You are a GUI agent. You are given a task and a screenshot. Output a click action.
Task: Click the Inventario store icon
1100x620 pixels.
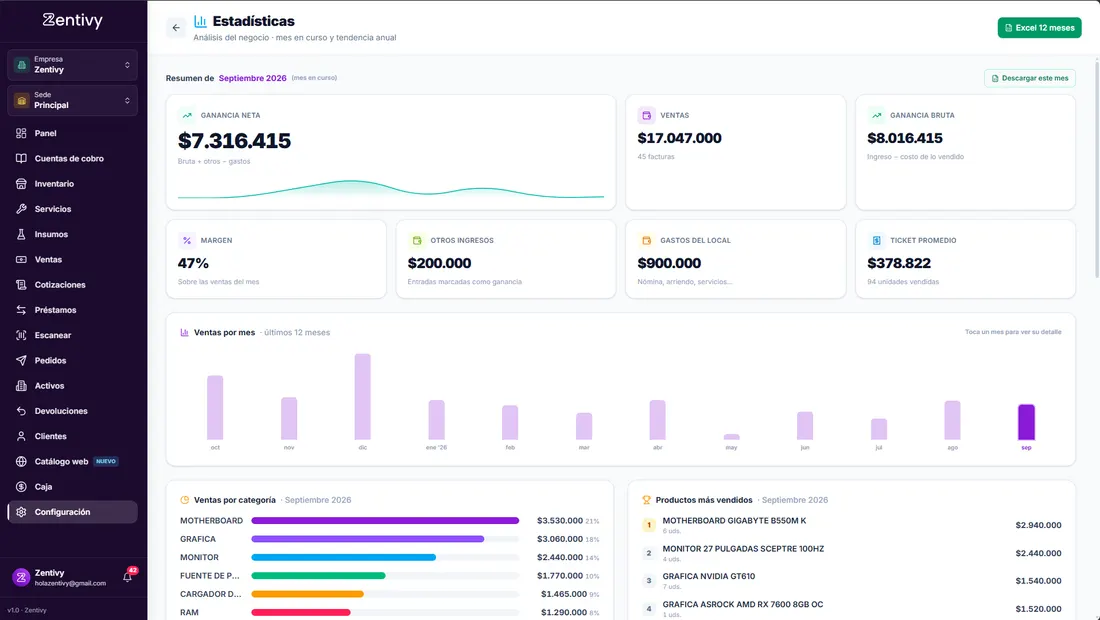[x=21, y=184]
